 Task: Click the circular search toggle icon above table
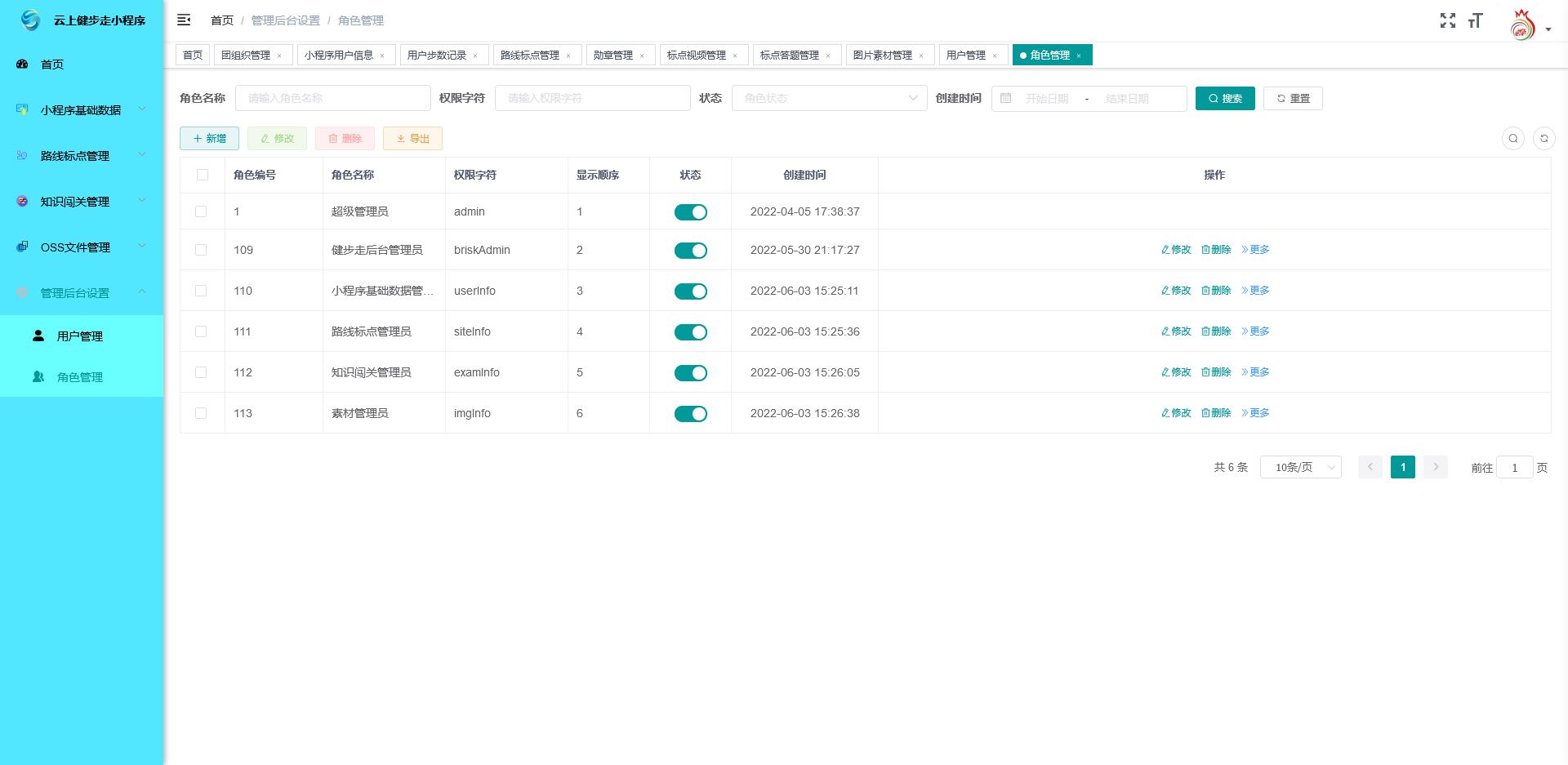click(x=1512, y=139)
